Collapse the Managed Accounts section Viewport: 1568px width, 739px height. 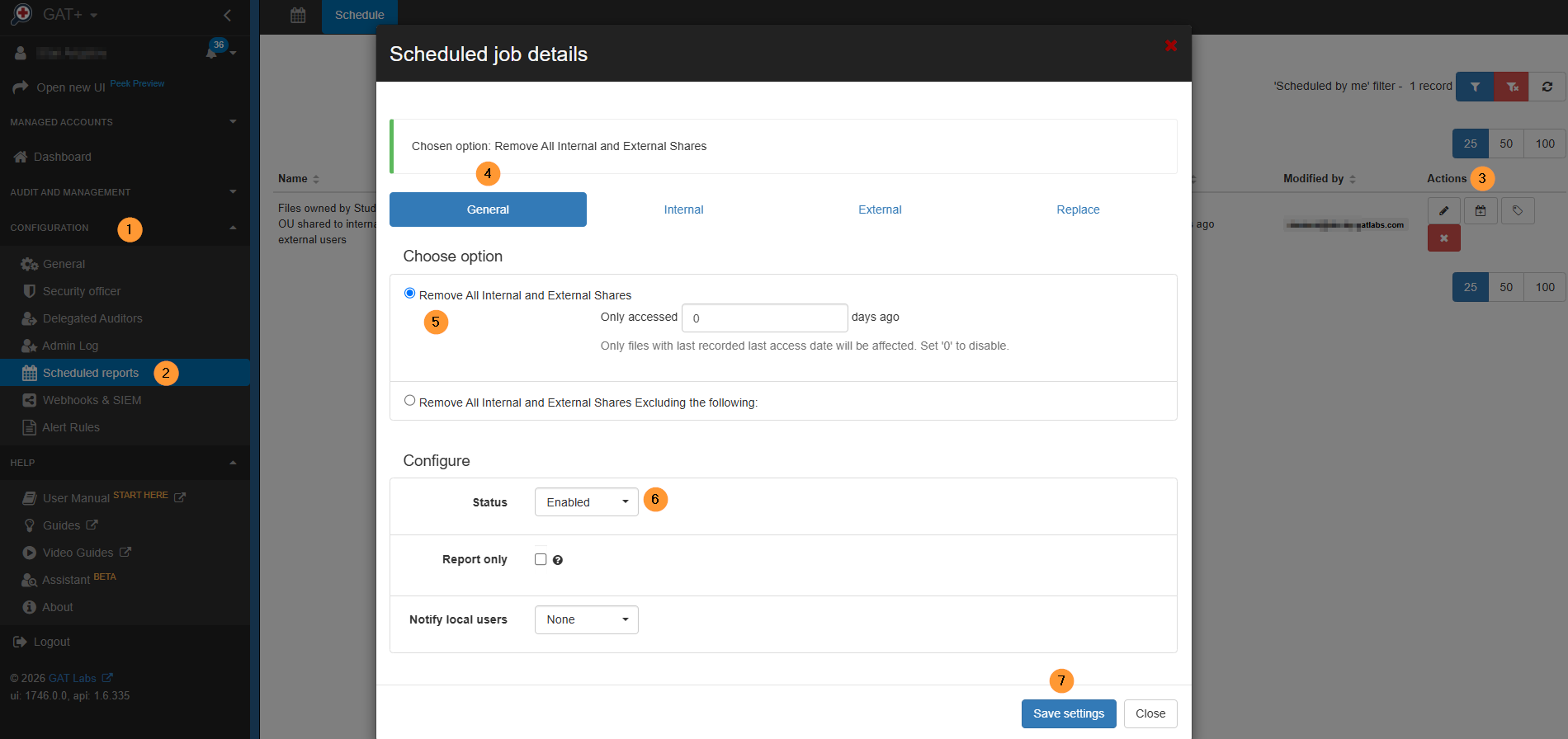tap(233, 121)
